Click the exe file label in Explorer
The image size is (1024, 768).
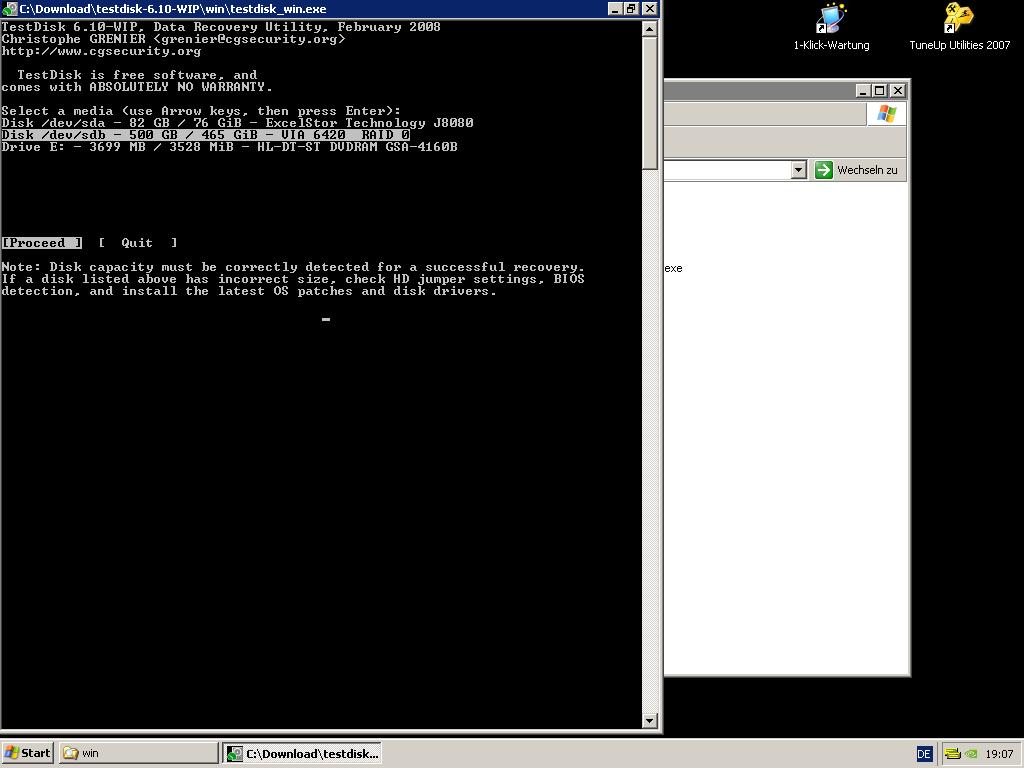click(673, 268)
